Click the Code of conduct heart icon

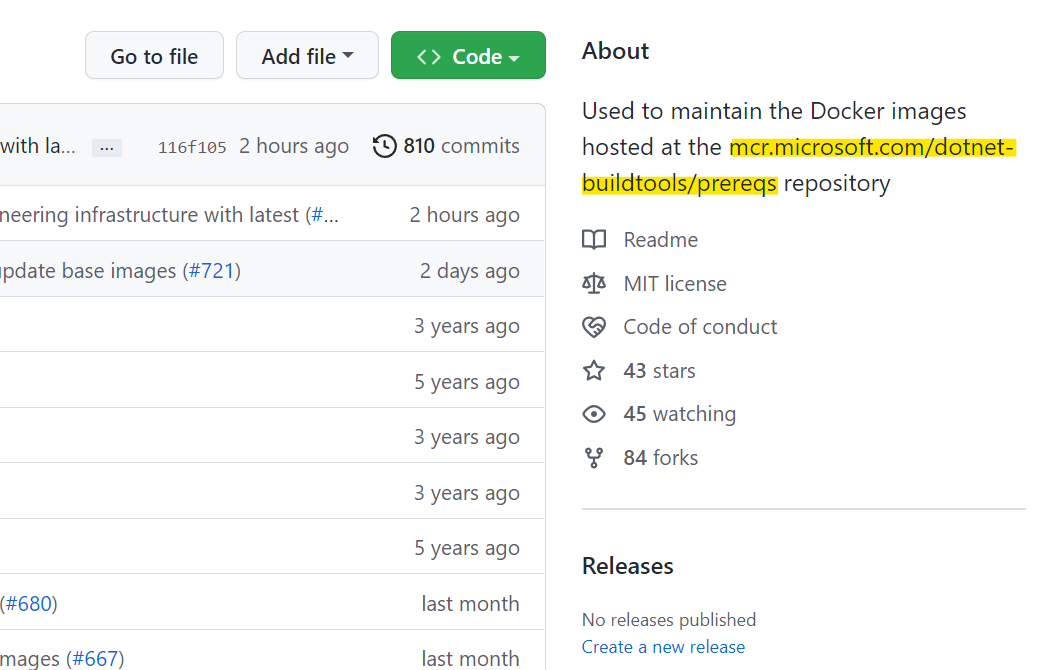click(x=594, y=327)
